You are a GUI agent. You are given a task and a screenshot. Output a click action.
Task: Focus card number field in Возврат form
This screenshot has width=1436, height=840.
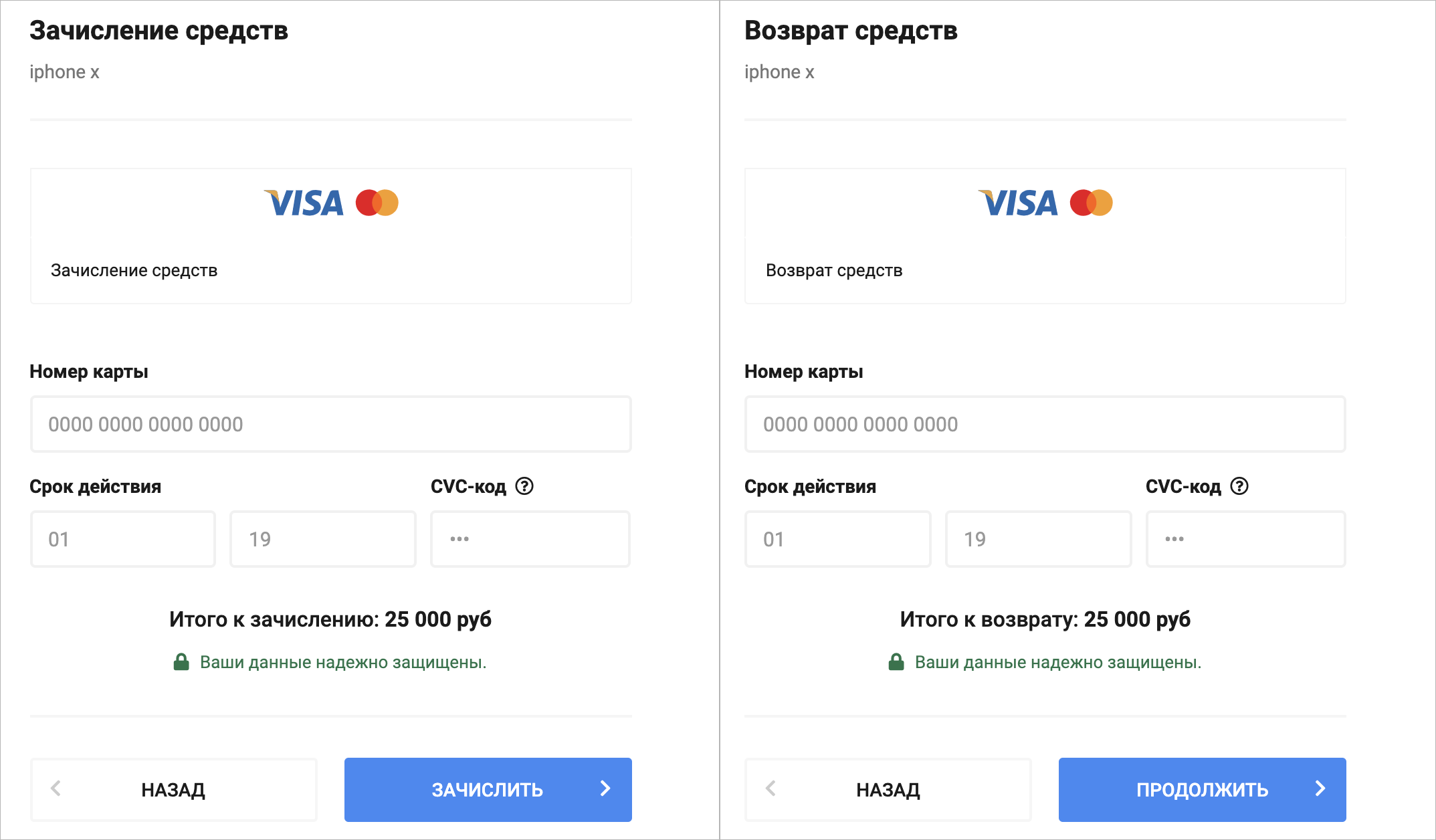[x=1045, y=424]
